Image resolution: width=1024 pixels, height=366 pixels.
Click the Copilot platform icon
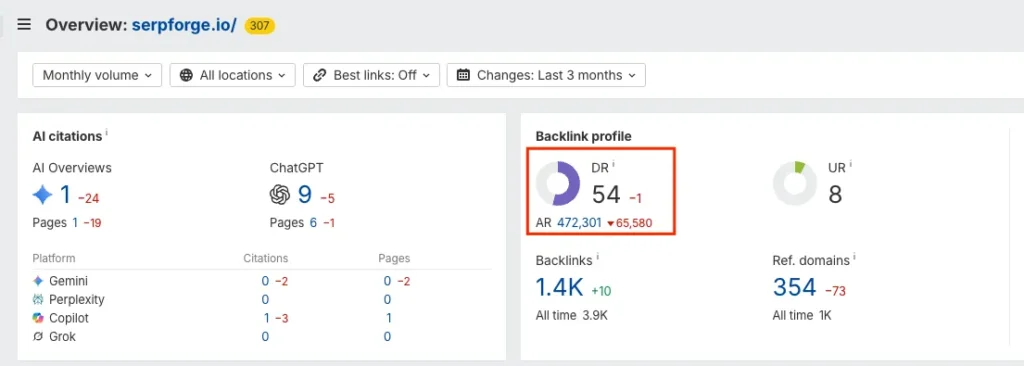(38, 318)
